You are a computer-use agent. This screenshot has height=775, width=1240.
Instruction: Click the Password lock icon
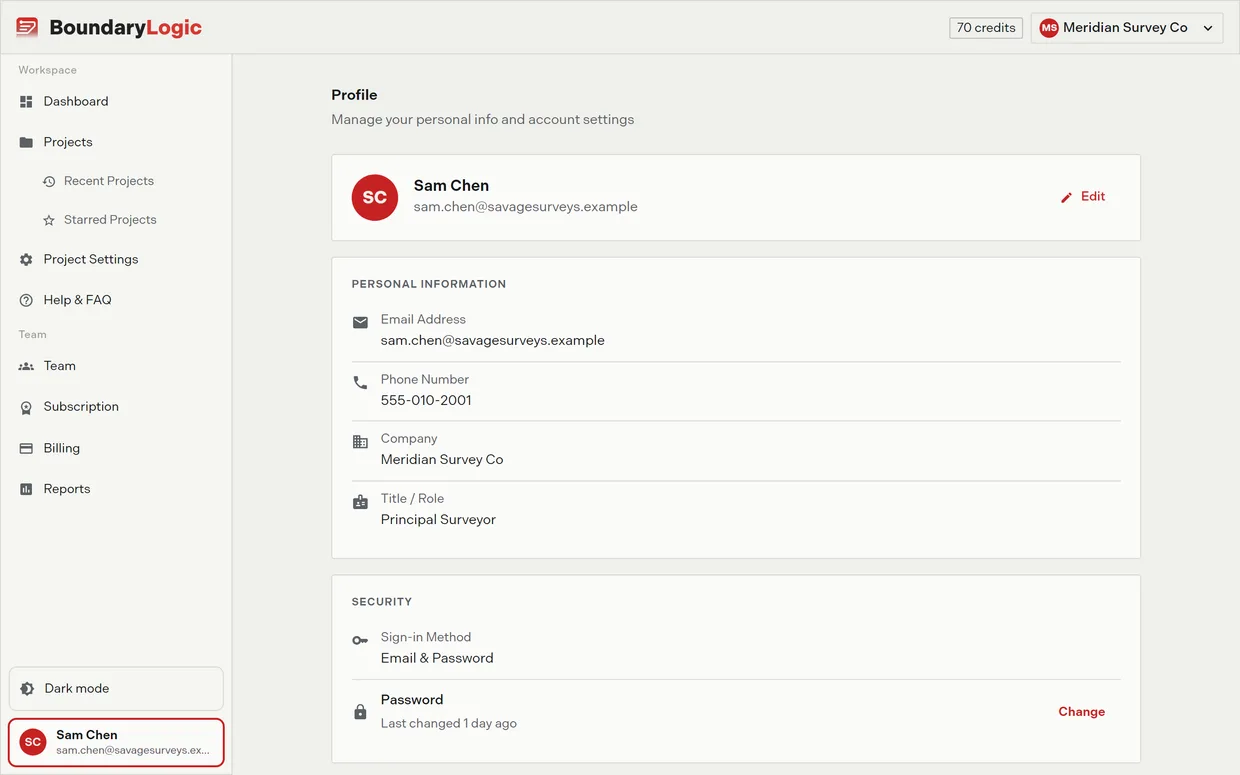click(x=360, y=712)
